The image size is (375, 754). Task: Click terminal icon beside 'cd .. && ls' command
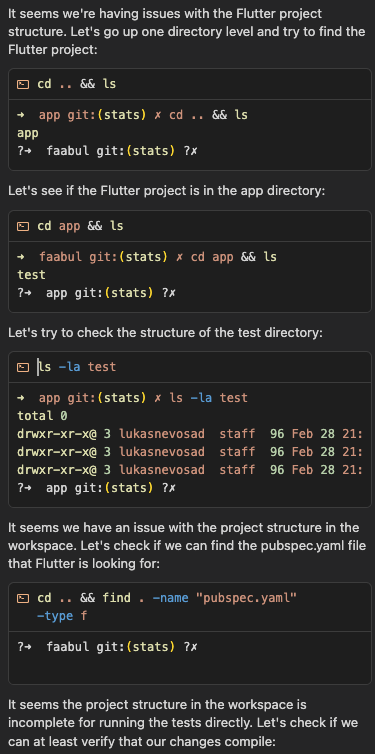coord(23,84)
